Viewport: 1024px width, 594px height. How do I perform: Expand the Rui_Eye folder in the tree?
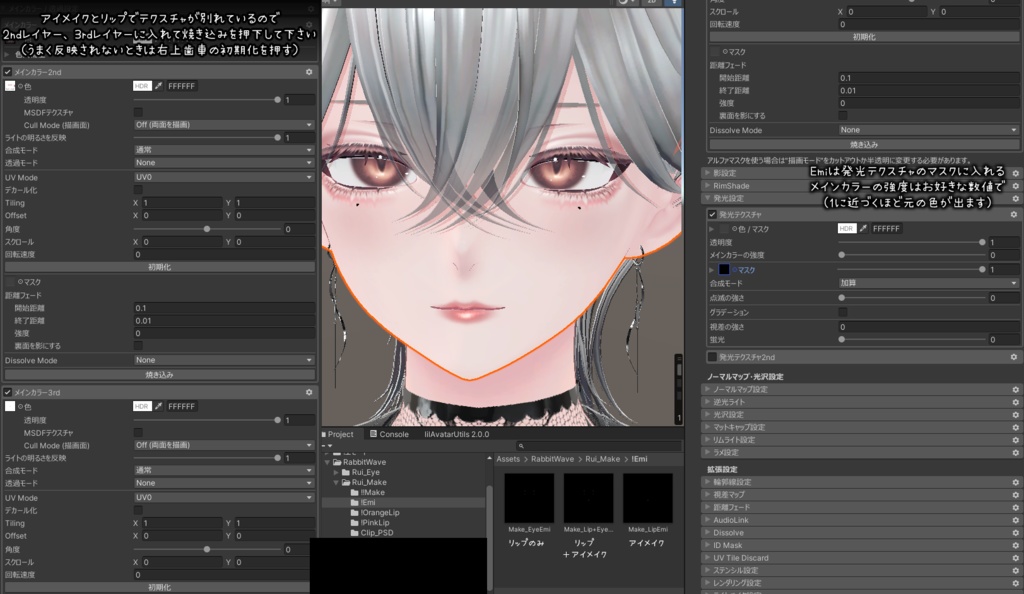[335, 472]
